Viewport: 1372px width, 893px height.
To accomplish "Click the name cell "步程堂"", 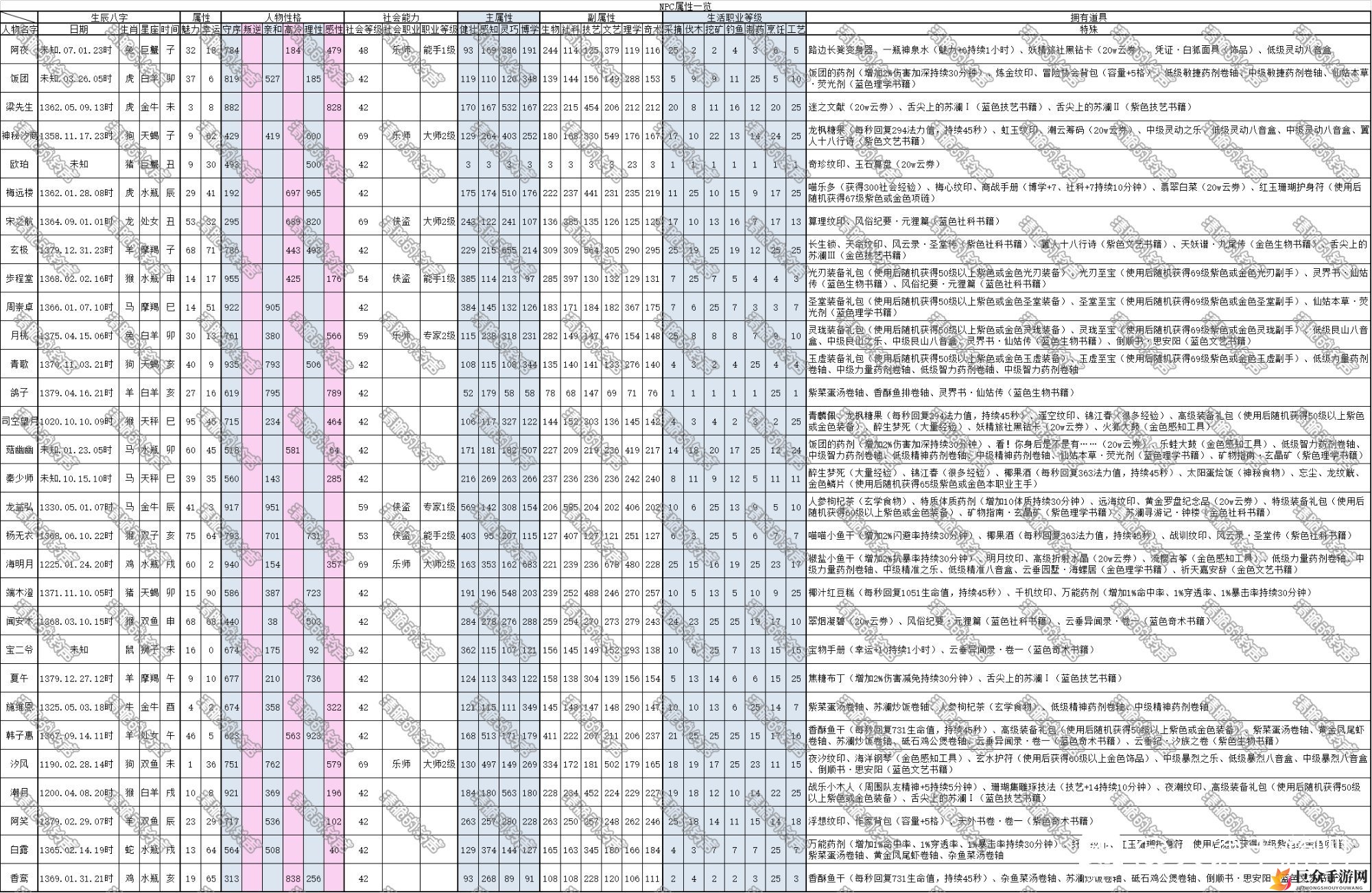I will click(19, 278).
